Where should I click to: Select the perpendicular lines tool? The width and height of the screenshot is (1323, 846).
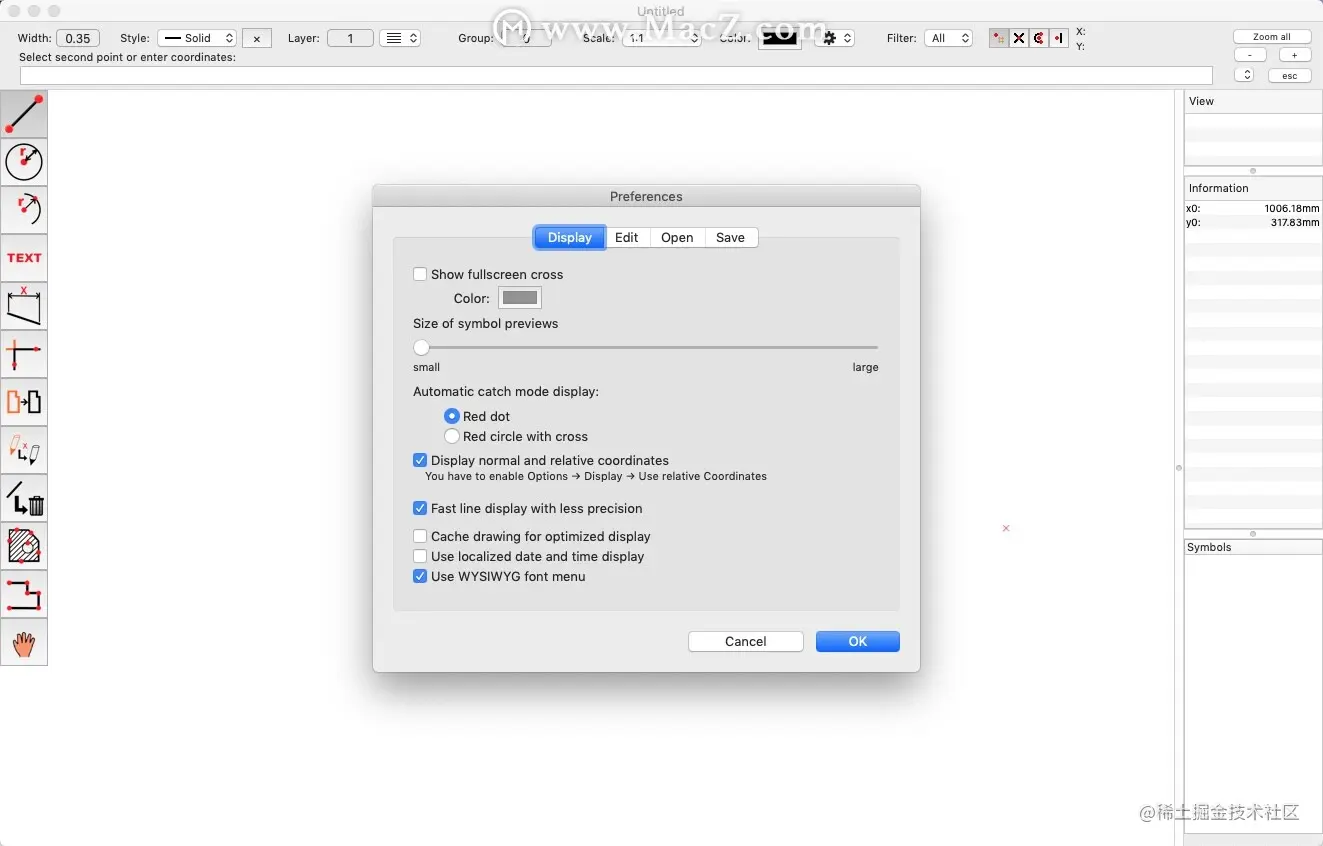(x=24, y=354)
